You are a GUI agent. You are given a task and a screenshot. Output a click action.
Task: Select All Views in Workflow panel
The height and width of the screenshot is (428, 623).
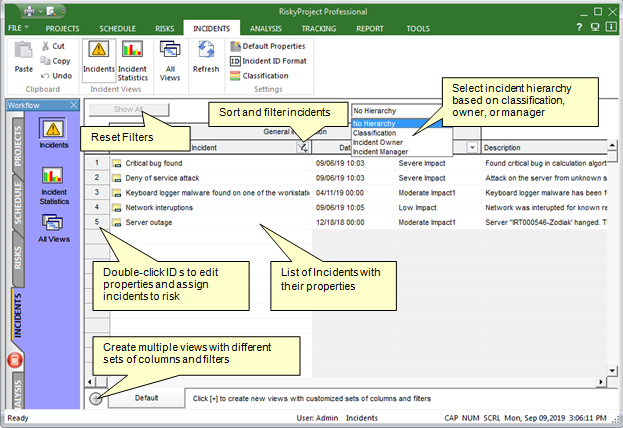point(53,223)
